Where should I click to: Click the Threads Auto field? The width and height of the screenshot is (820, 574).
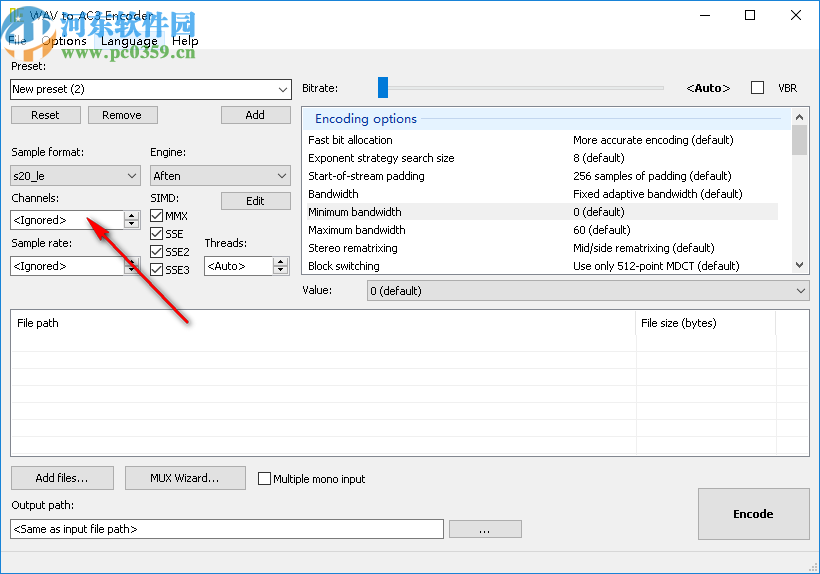pos(238,266)
